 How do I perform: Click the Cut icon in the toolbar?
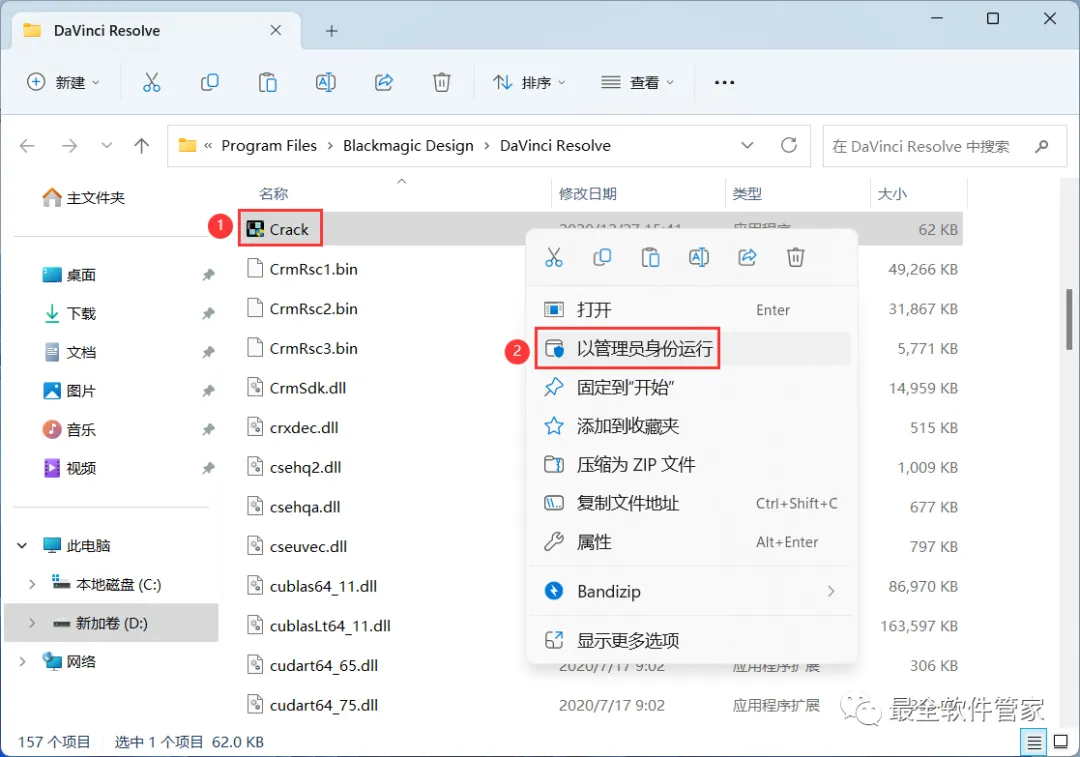[152, 83]
